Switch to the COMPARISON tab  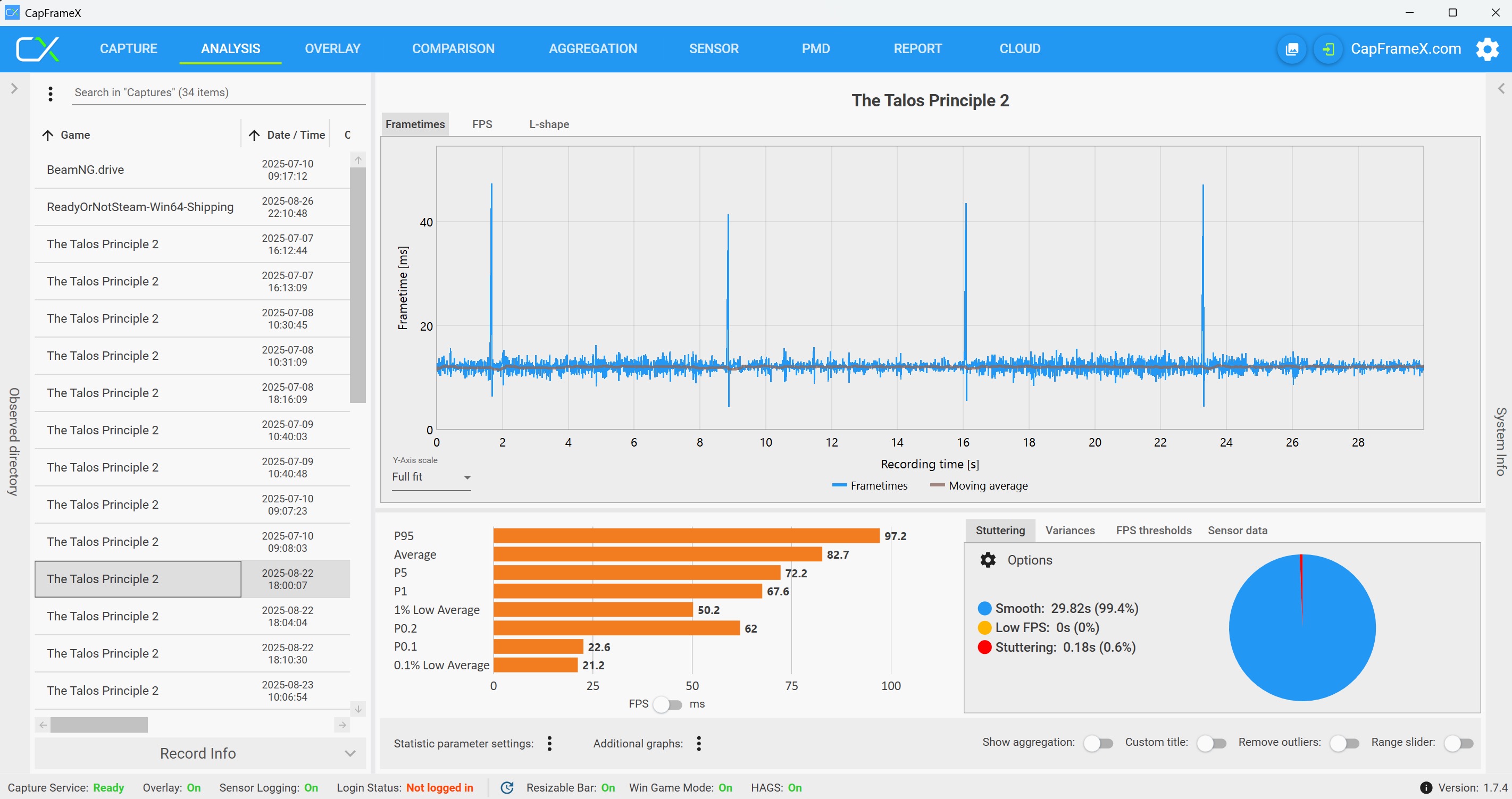[x=453, y=49]
